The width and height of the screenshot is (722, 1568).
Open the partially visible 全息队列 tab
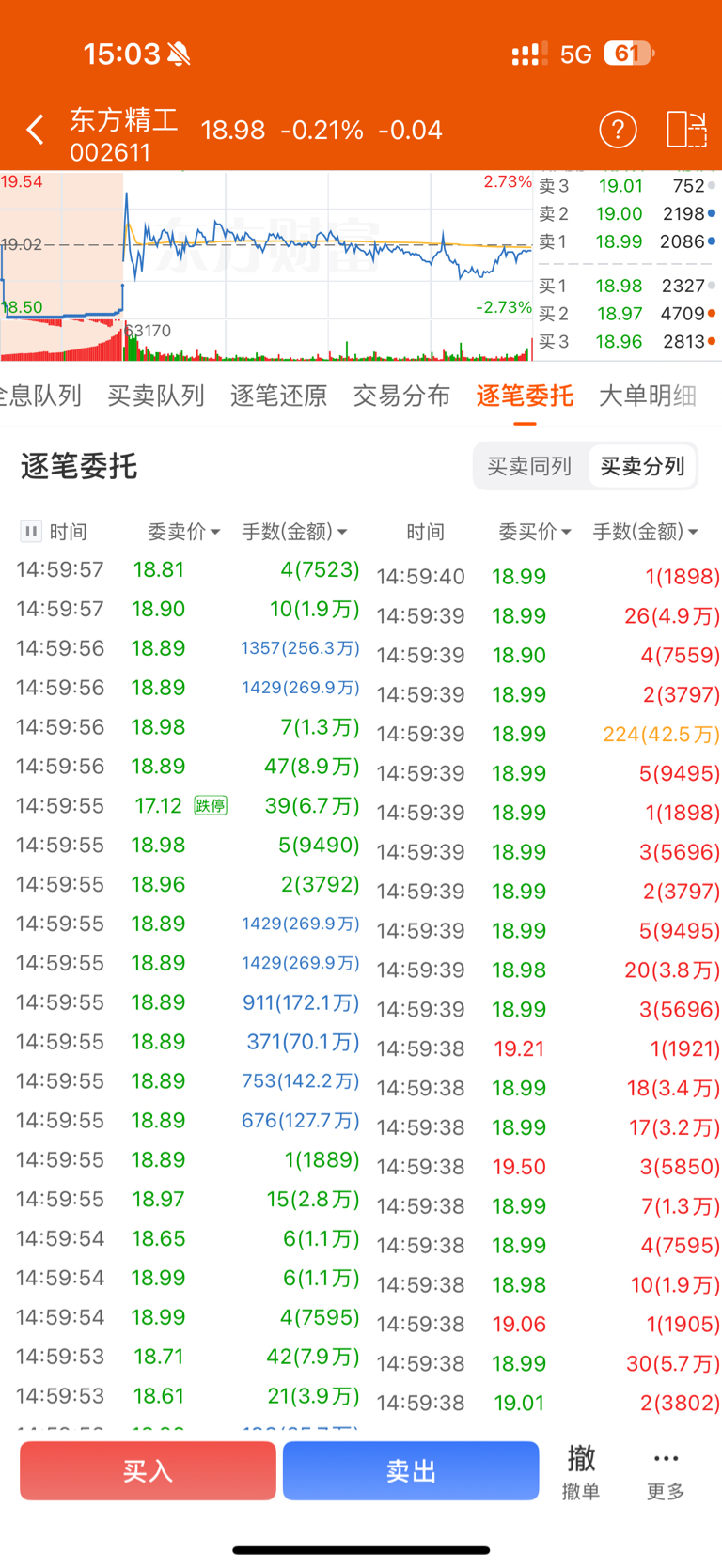(x=40, y=396)
